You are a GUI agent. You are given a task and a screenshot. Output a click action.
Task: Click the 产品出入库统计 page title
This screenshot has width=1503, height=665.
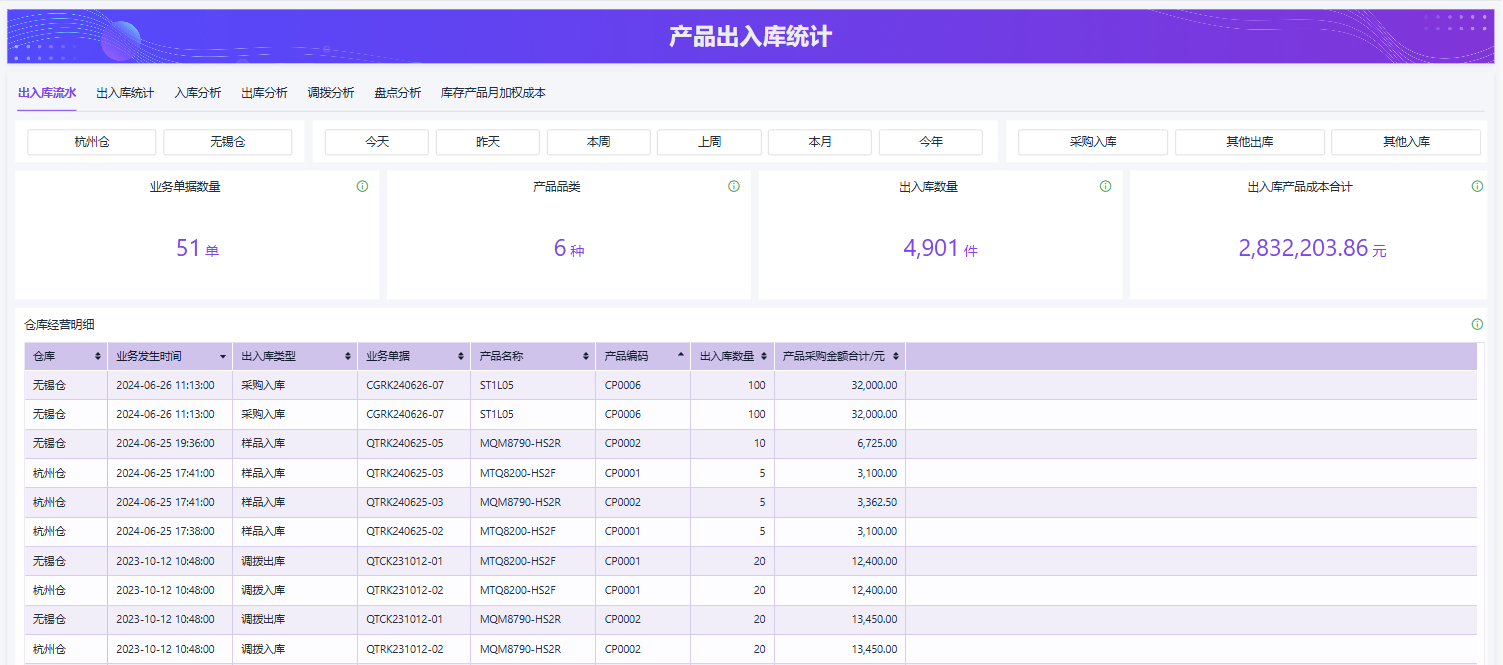[750, 37]
